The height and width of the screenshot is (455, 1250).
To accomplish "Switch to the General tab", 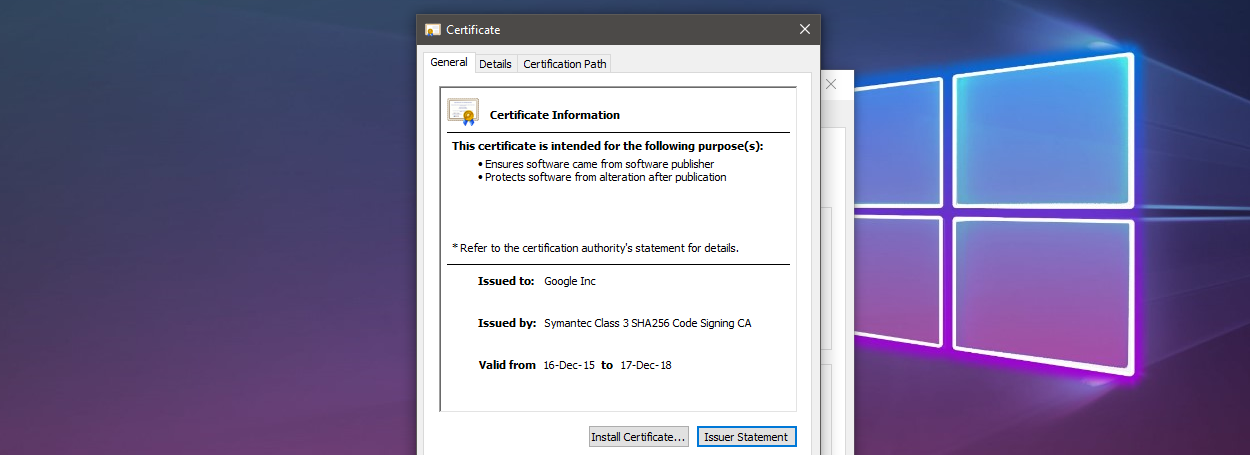I will pyautogui.click(x=449, y=62).
